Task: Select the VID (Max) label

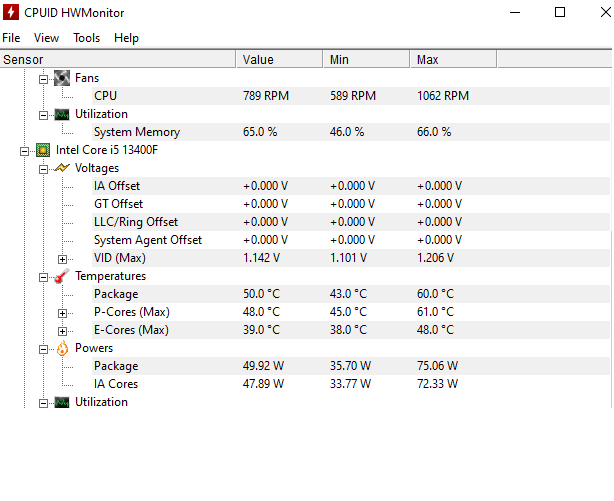Action: pyautogui.click(x=120, y=258)
